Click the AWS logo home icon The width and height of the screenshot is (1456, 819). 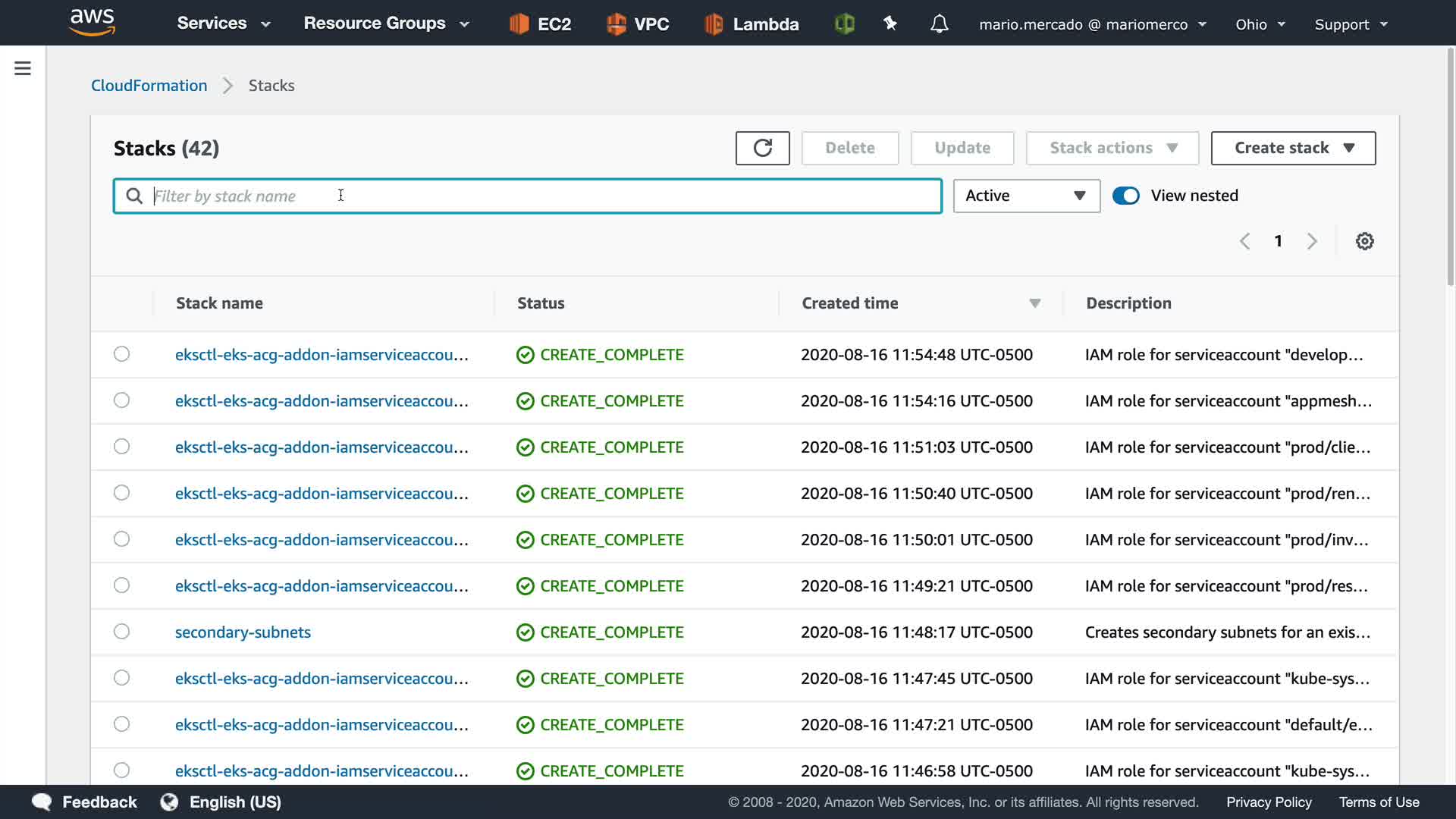pos(92,23)
